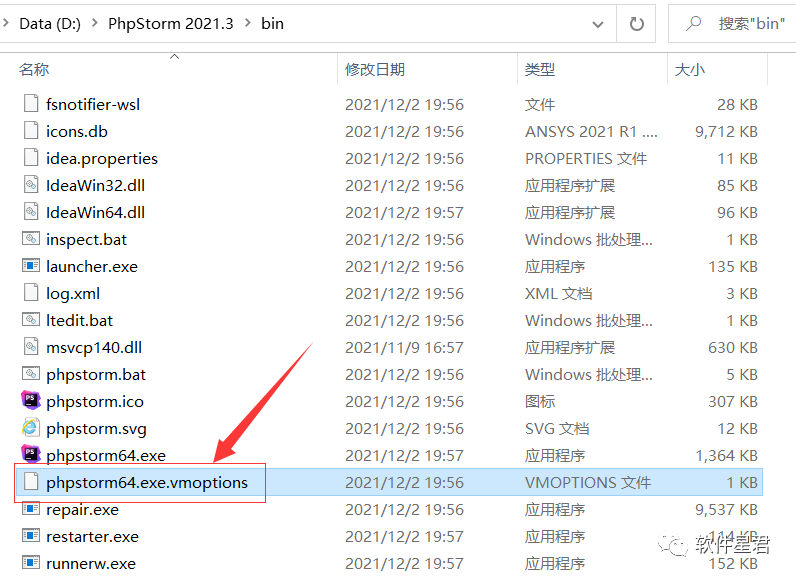
Task: Click the bin breadcrumb segment
Action: point(272,24)
